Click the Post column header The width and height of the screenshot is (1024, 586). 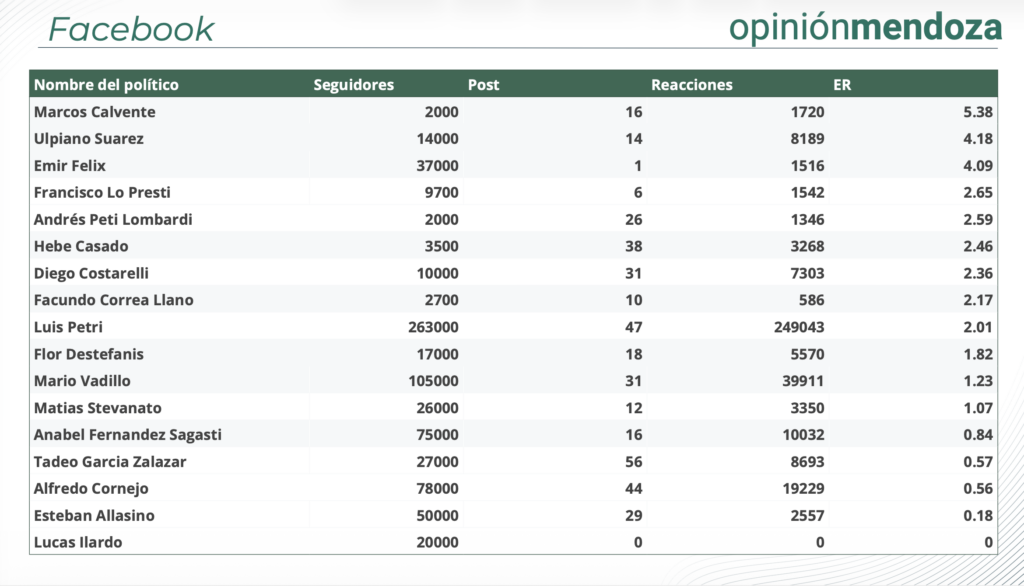(483, 85)
